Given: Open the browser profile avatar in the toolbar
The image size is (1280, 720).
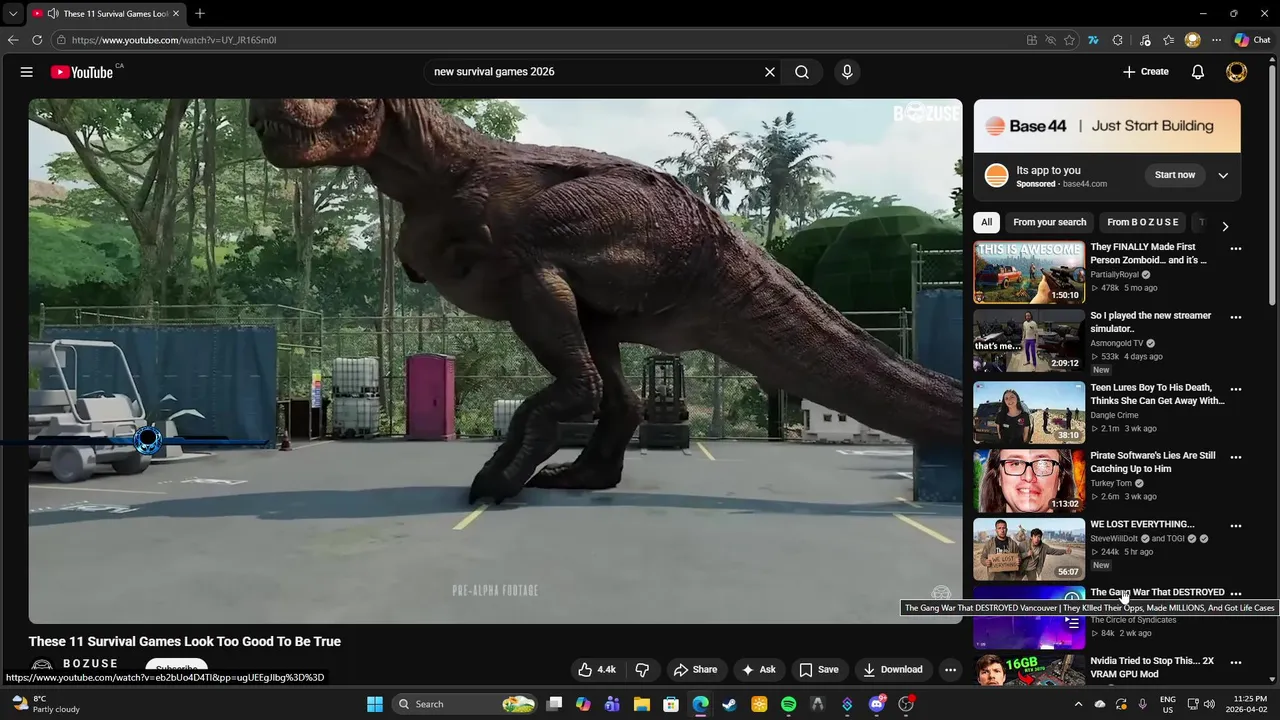Looking at the screenshot, I should (x=1192, y=40).
